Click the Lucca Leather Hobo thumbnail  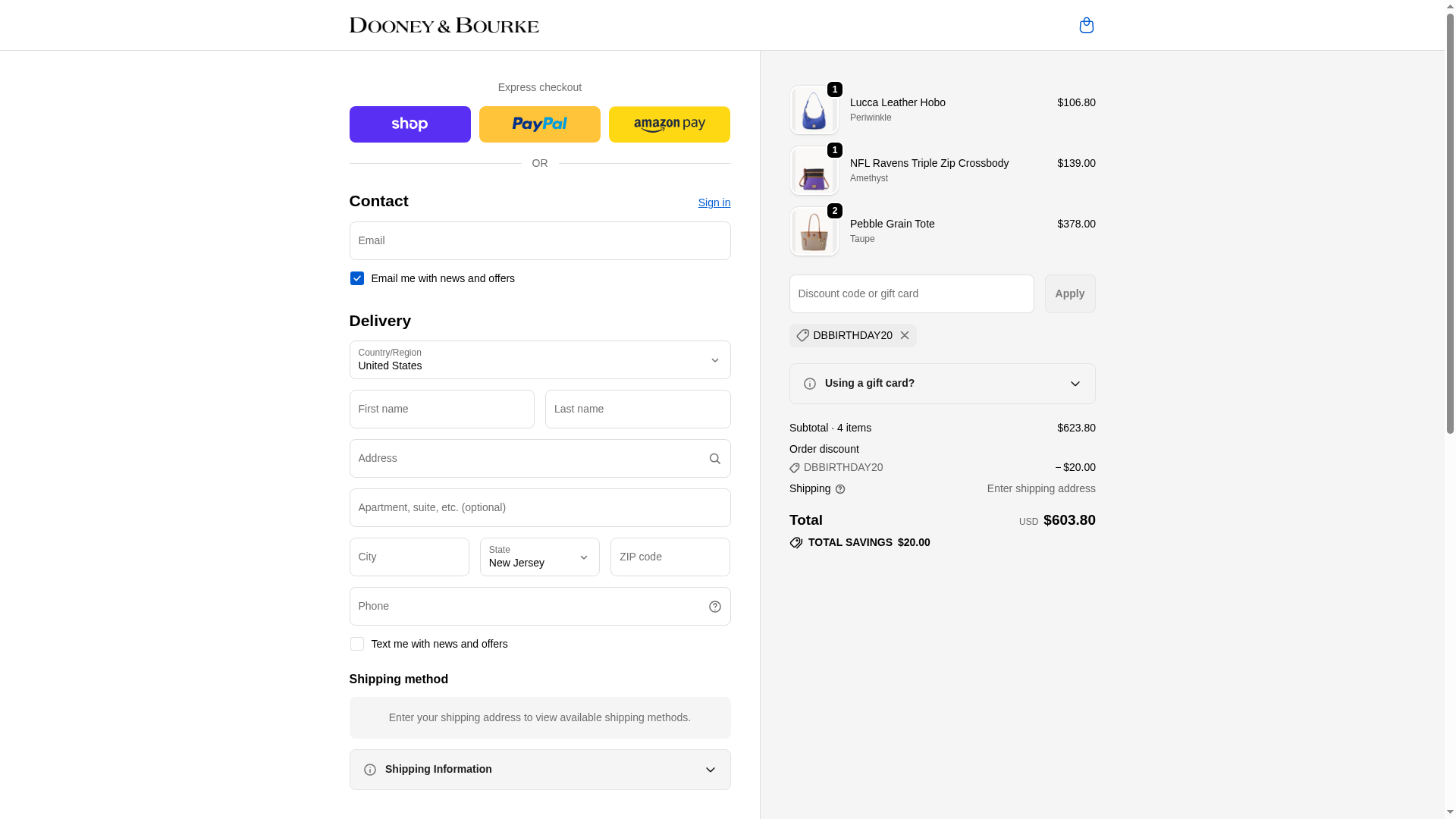point(814,111)
